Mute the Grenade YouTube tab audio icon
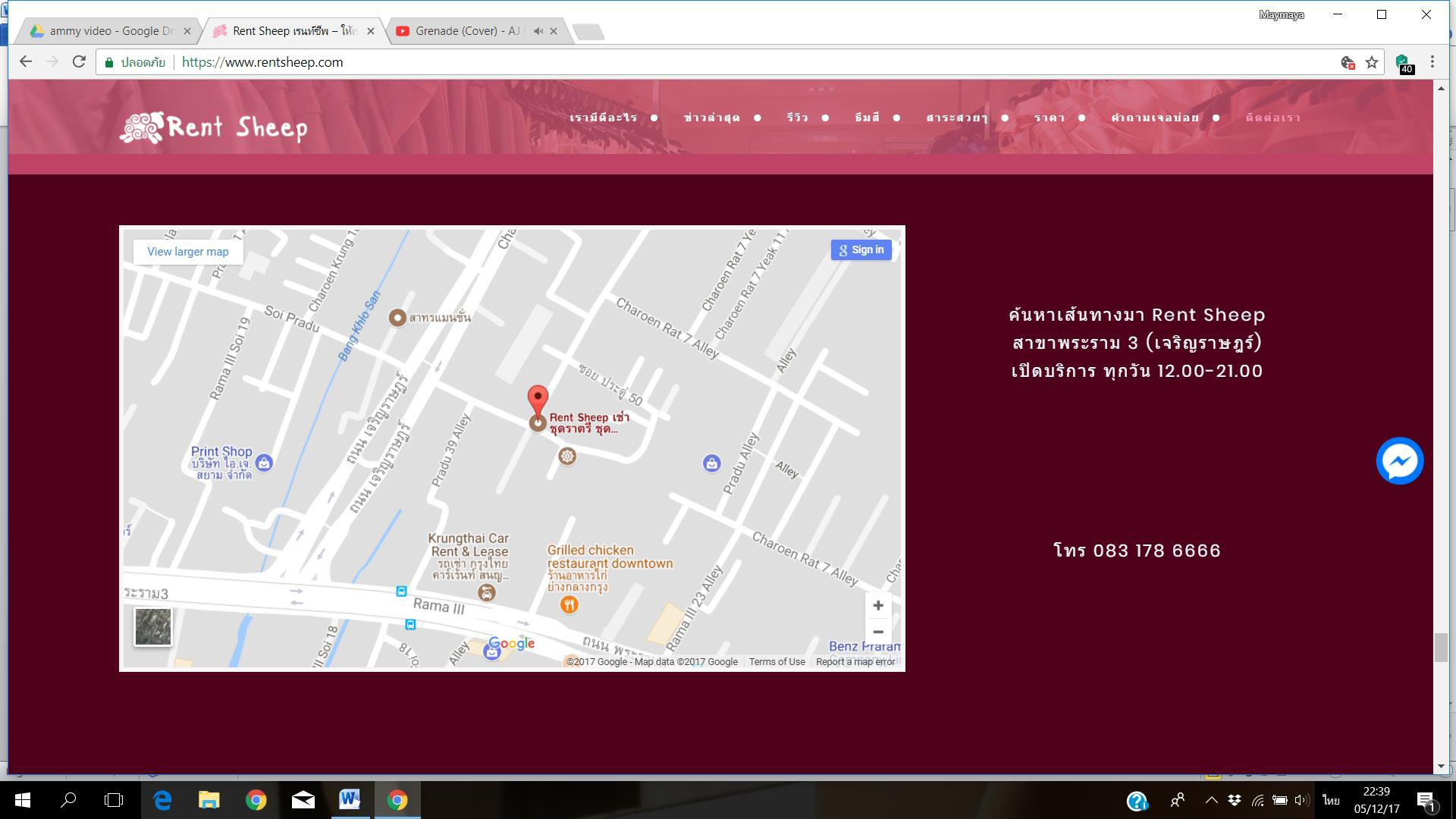 pyautogui.click(x=538, y=31)
